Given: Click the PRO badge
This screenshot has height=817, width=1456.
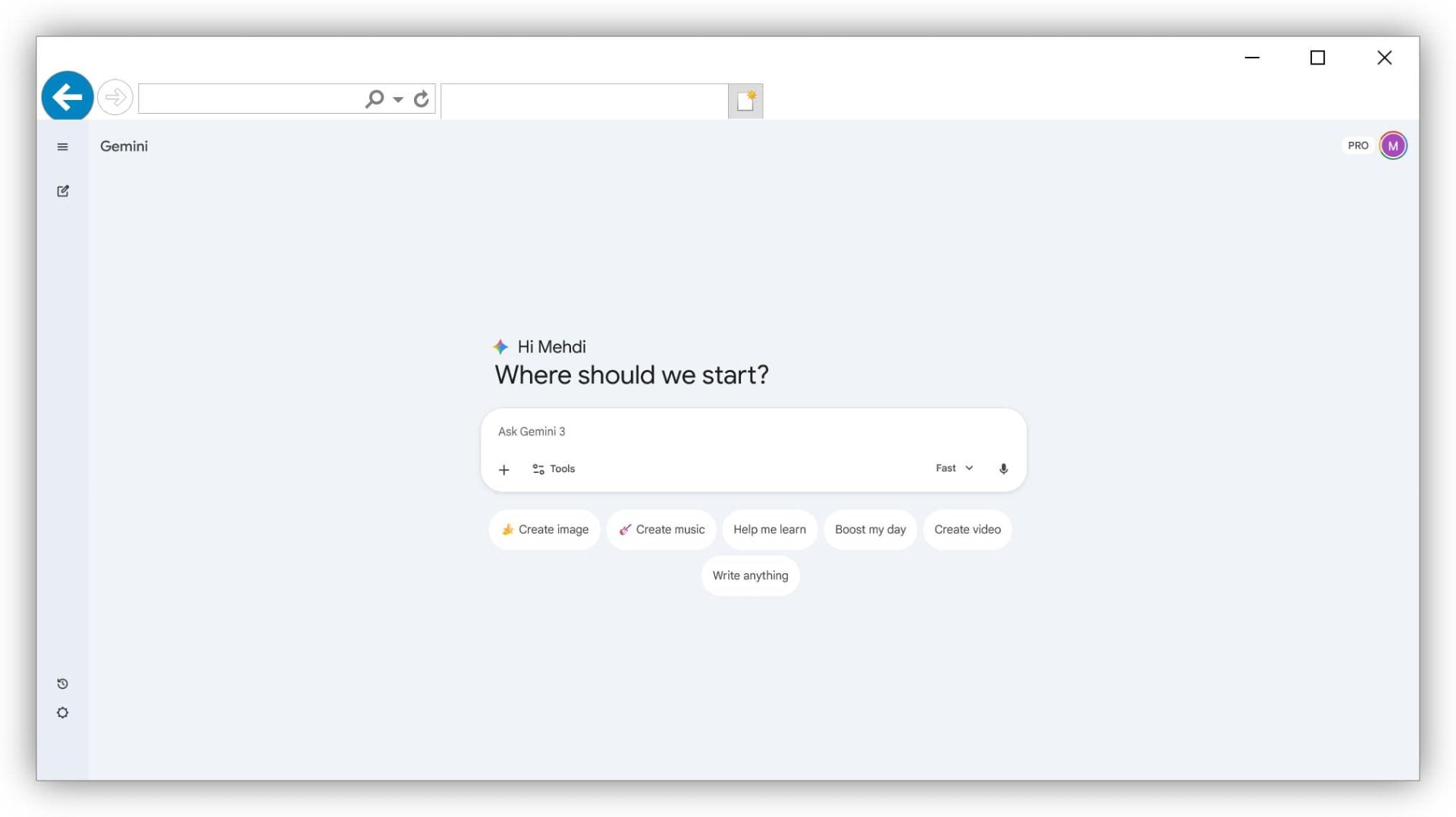Looking at the screenshot, I should click(1357, 146).
